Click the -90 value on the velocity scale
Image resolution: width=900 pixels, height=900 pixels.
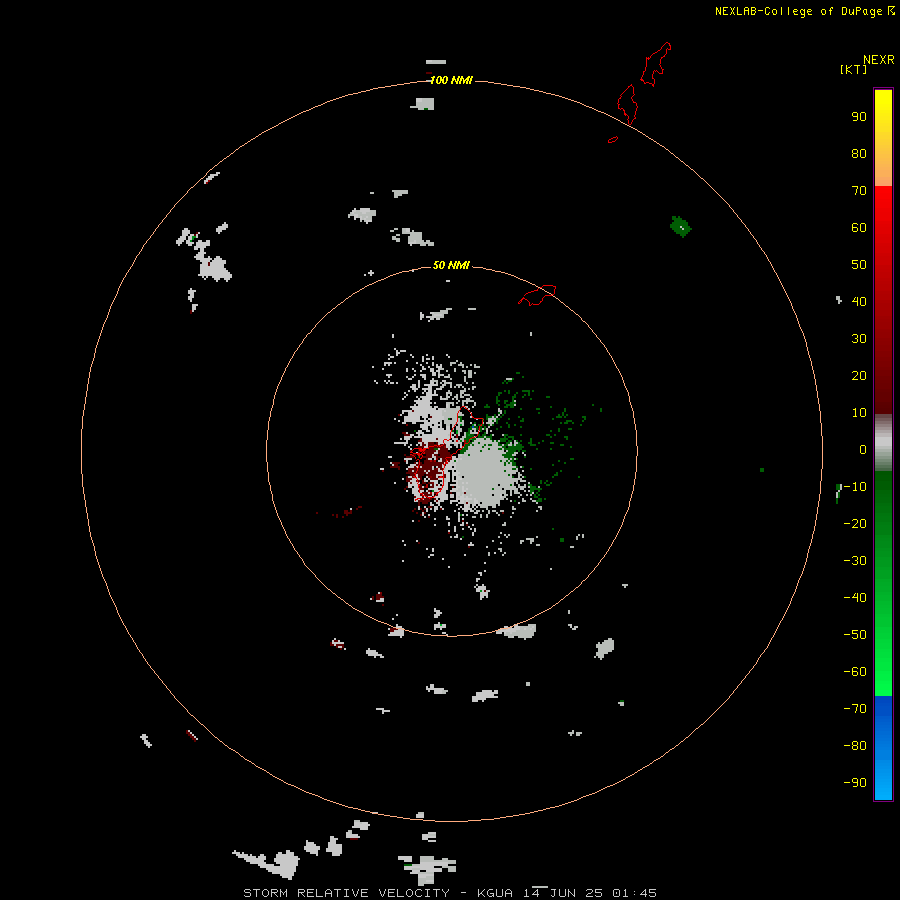coord(855,783)
